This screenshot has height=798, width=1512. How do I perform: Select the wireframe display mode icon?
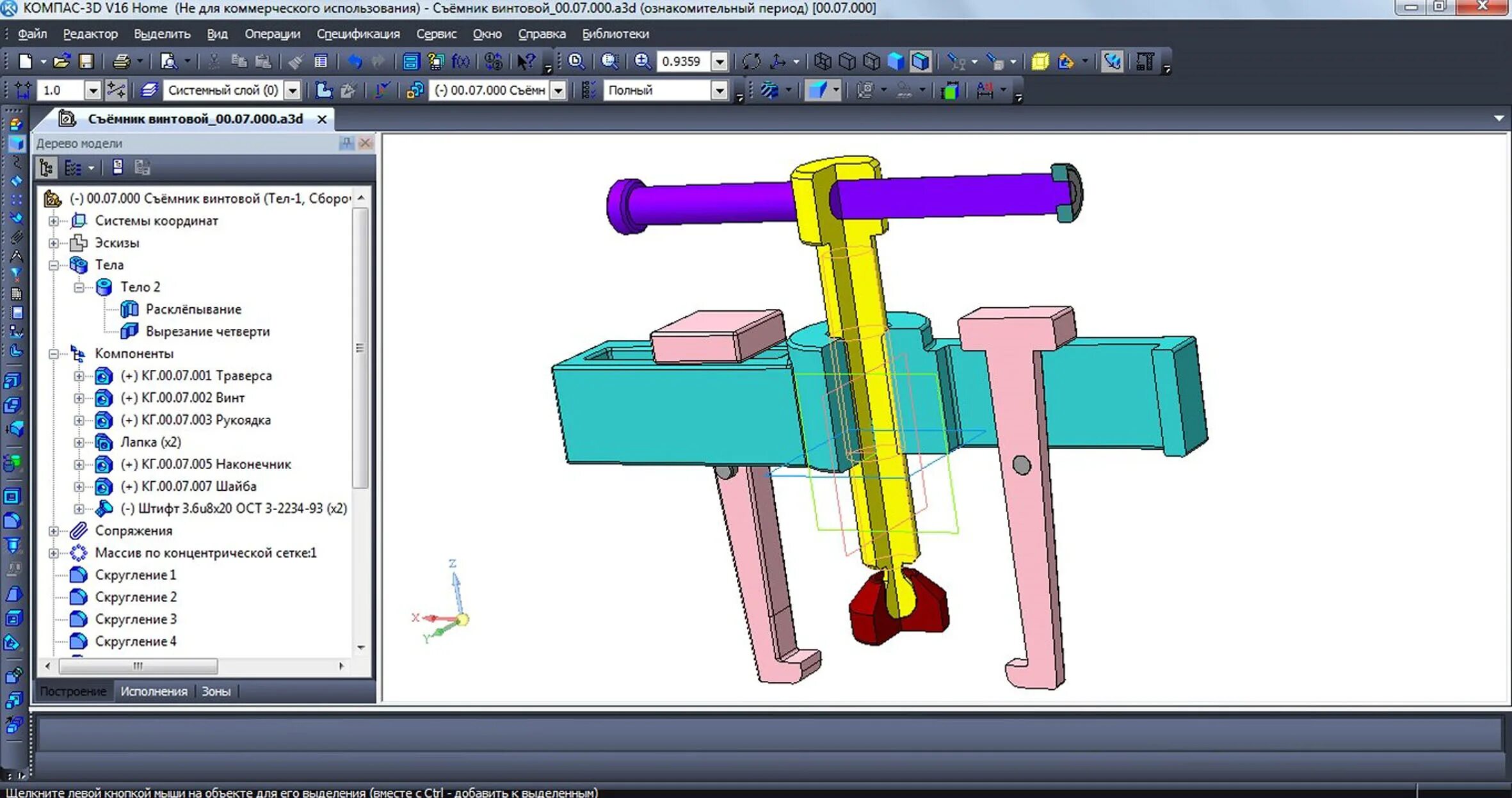coord(823,61)
